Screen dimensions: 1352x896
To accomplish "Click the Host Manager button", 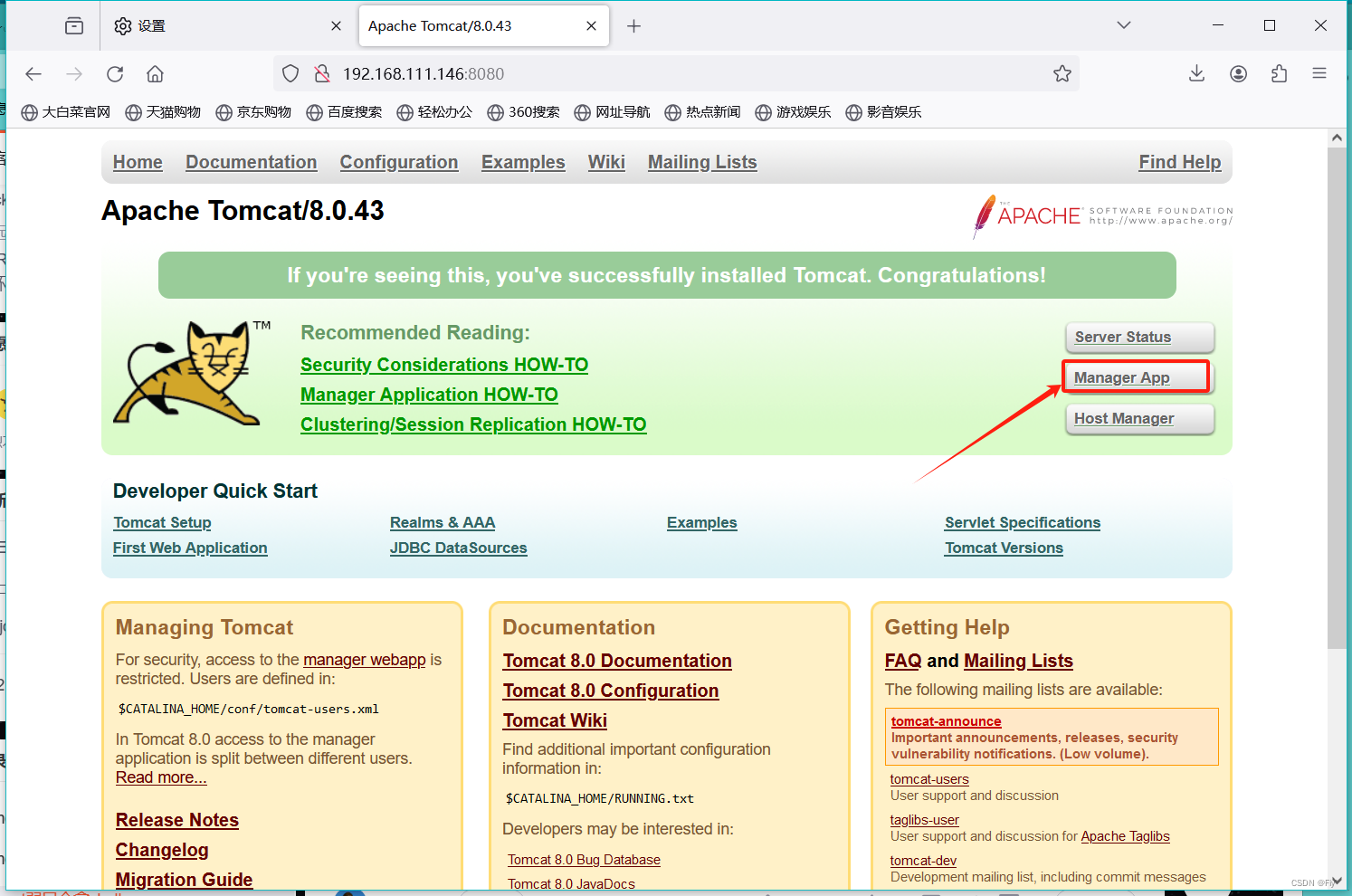I will (1139, 418).
